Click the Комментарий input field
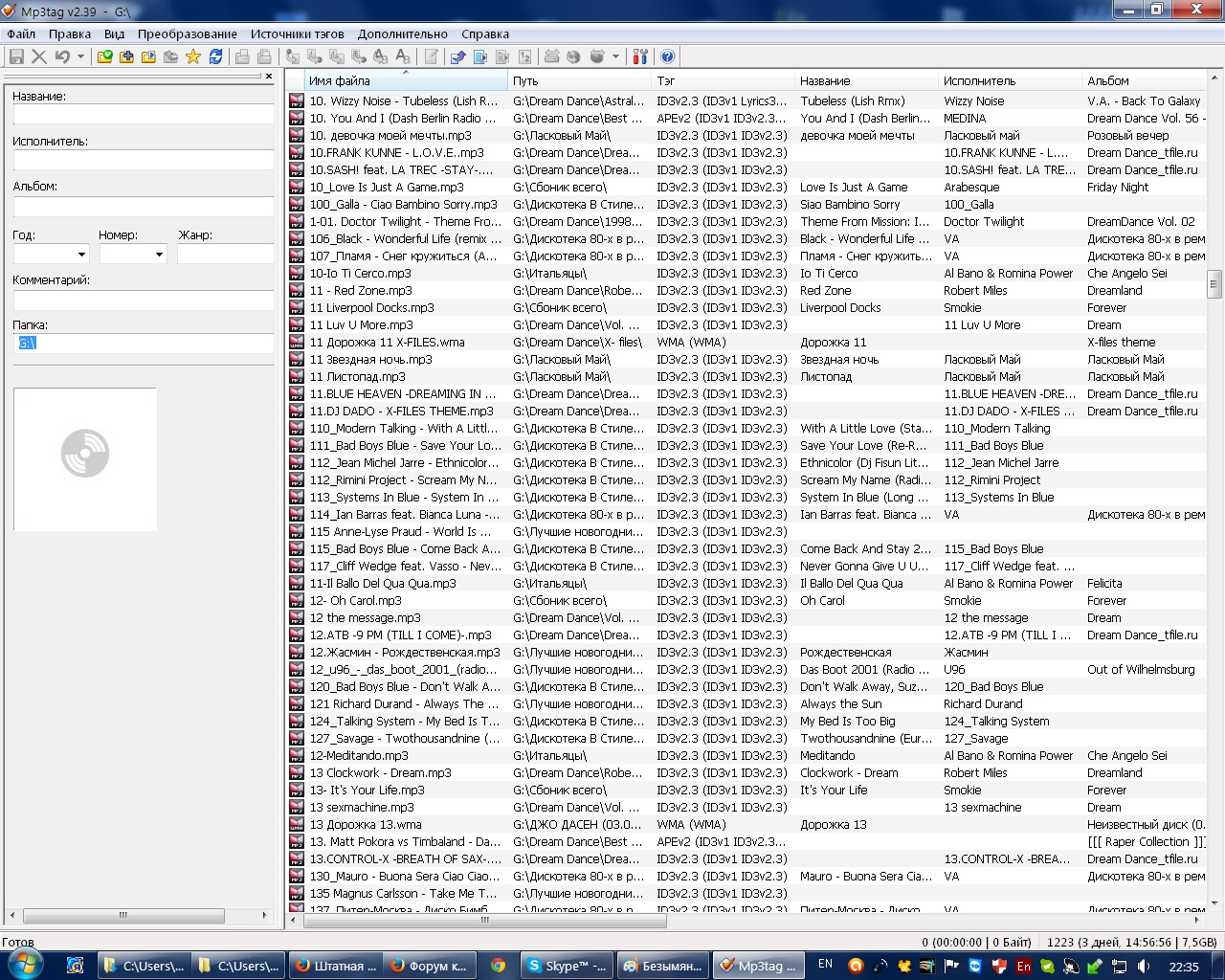 coord(144,300)
